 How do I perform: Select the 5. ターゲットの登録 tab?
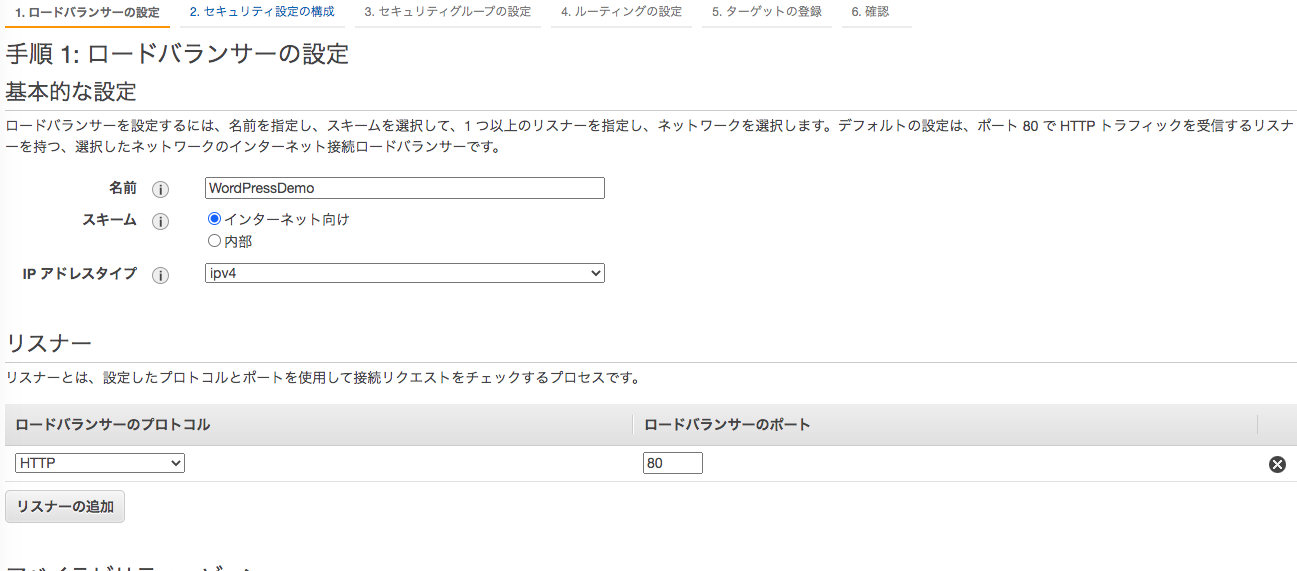click(767, 12)
